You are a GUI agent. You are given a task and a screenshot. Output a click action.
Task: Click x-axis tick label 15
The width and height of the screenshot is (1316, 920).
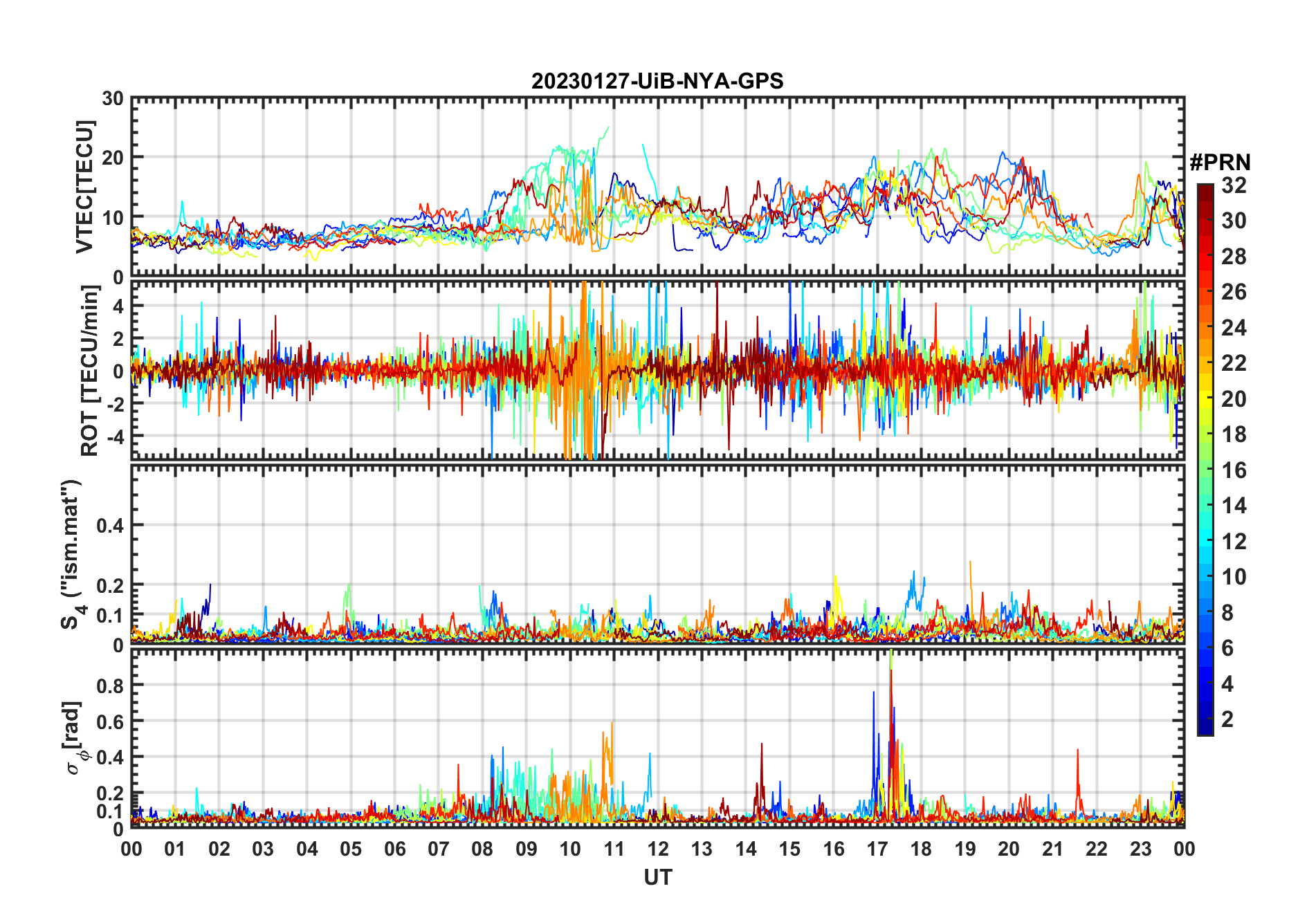click(x=789, y=849)
